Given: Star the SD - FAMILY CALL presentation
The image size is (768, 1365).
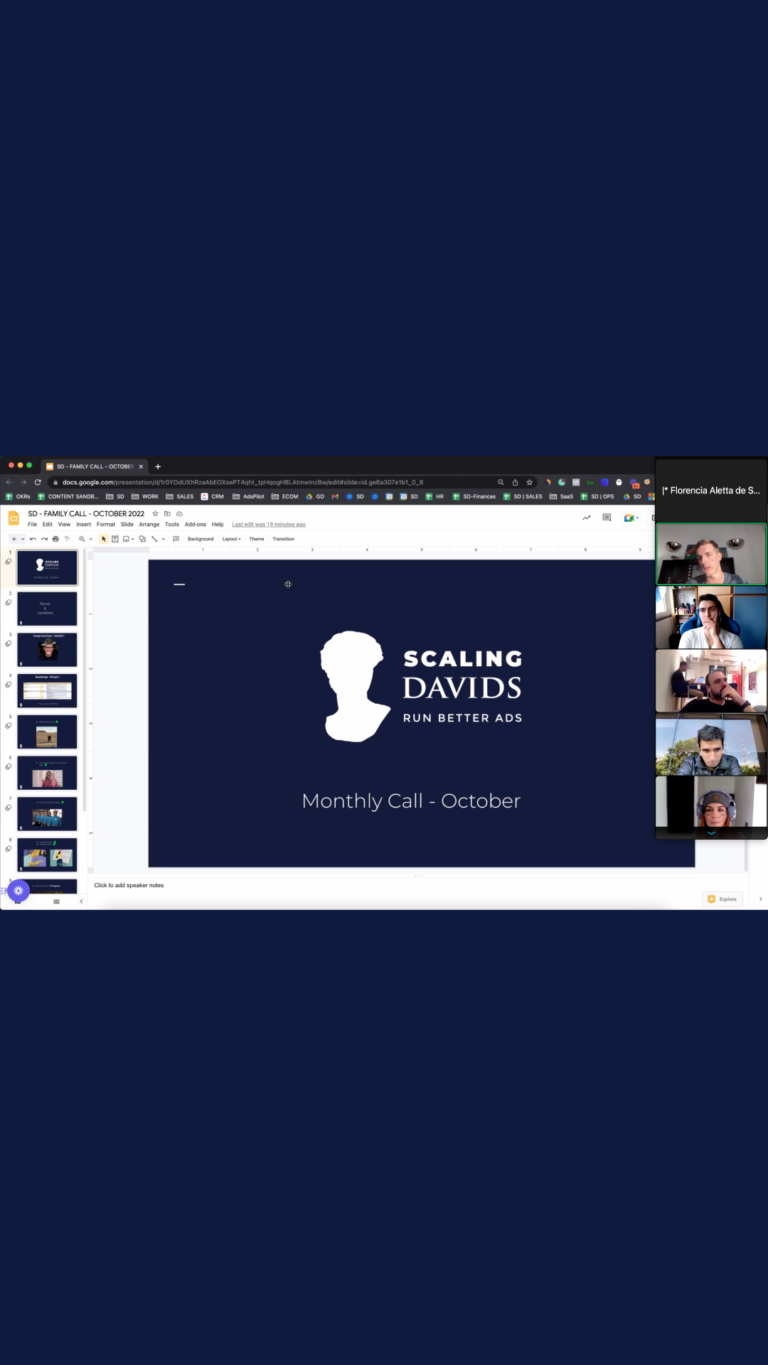Looking at the screenshot, I should 155,514.
